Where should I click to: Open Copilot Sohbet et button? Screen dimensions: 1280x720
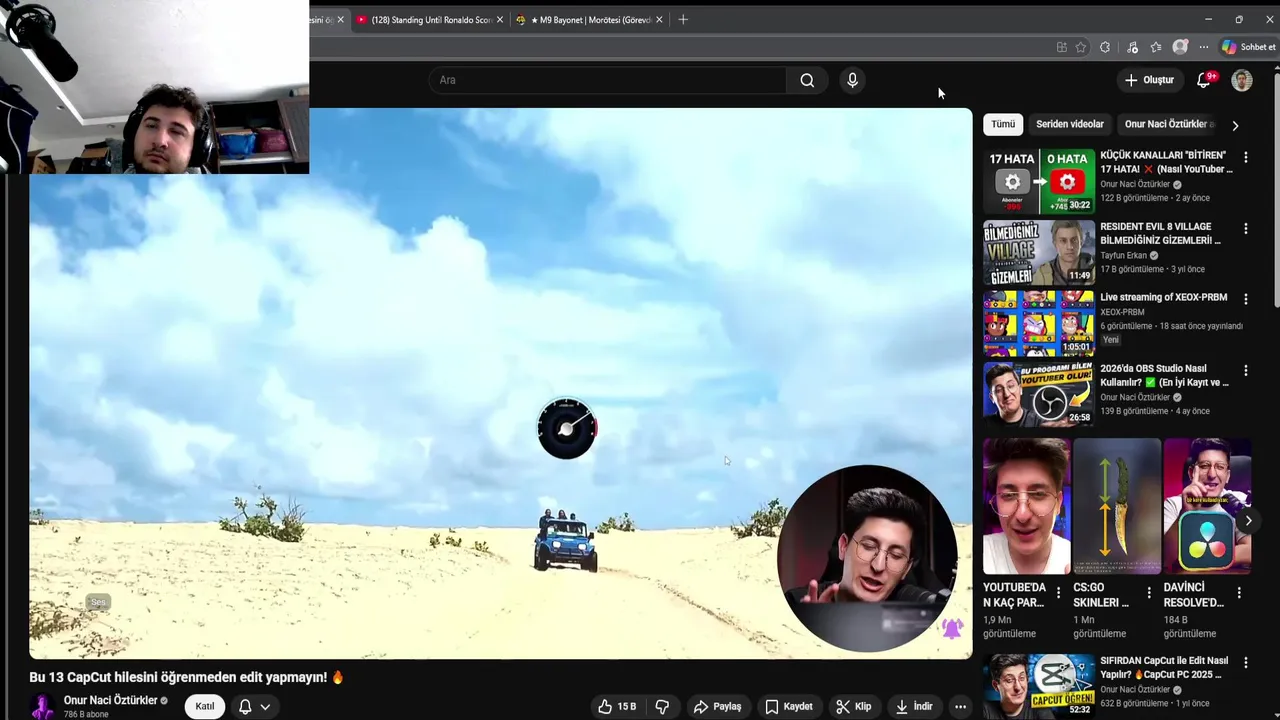[1248, 47]
